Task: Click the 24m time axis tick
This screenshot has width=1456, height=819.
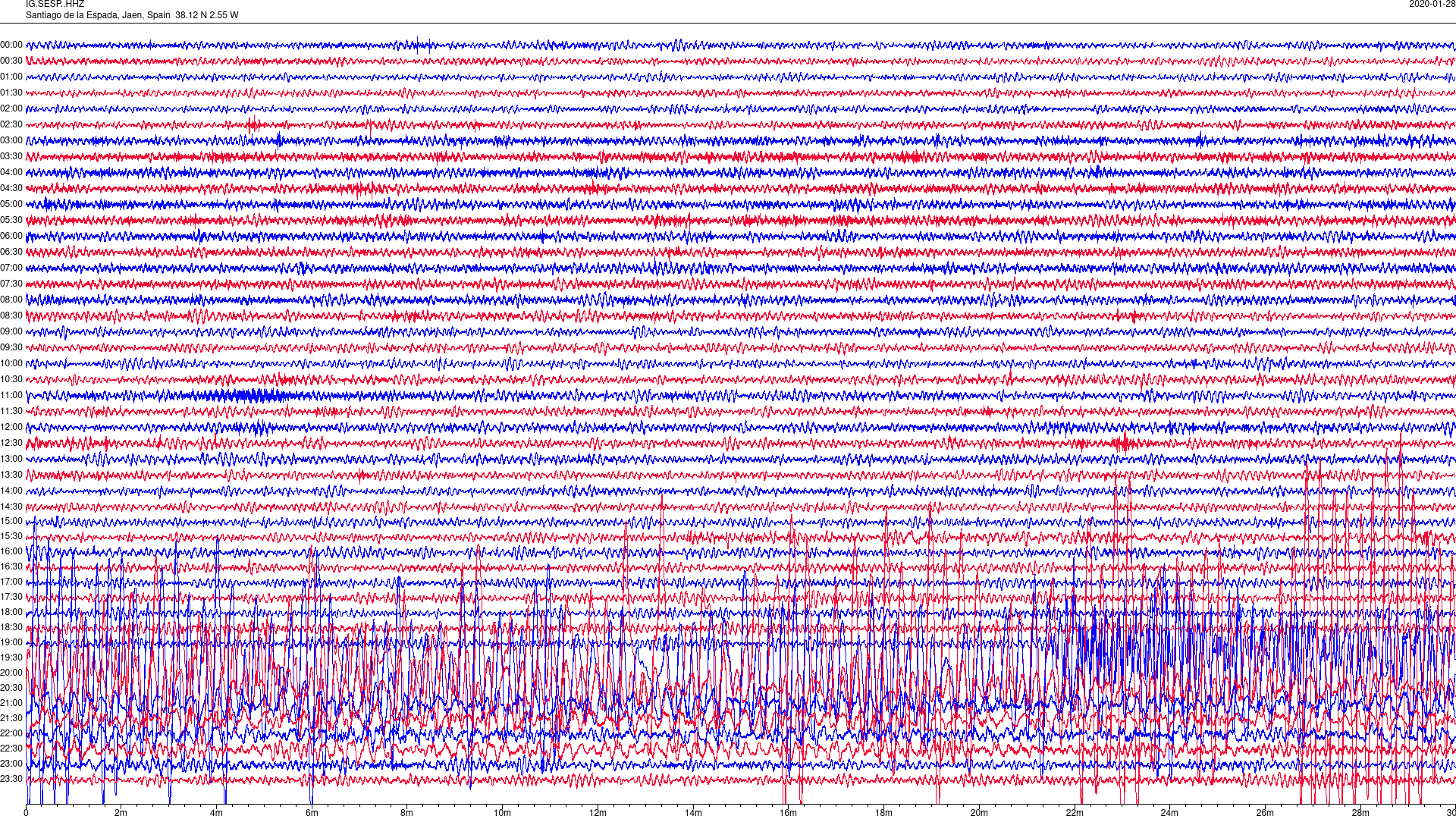Action: (1170, 813)
